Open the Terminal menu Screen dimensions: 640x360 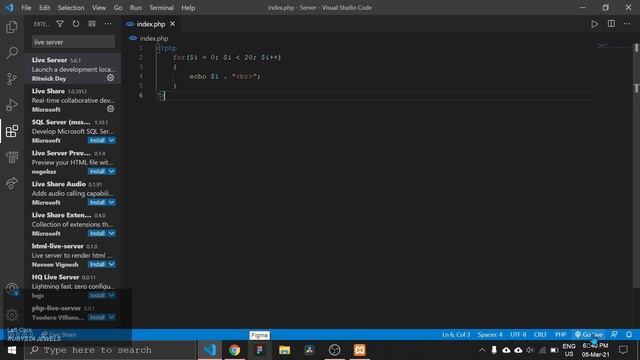161,8
